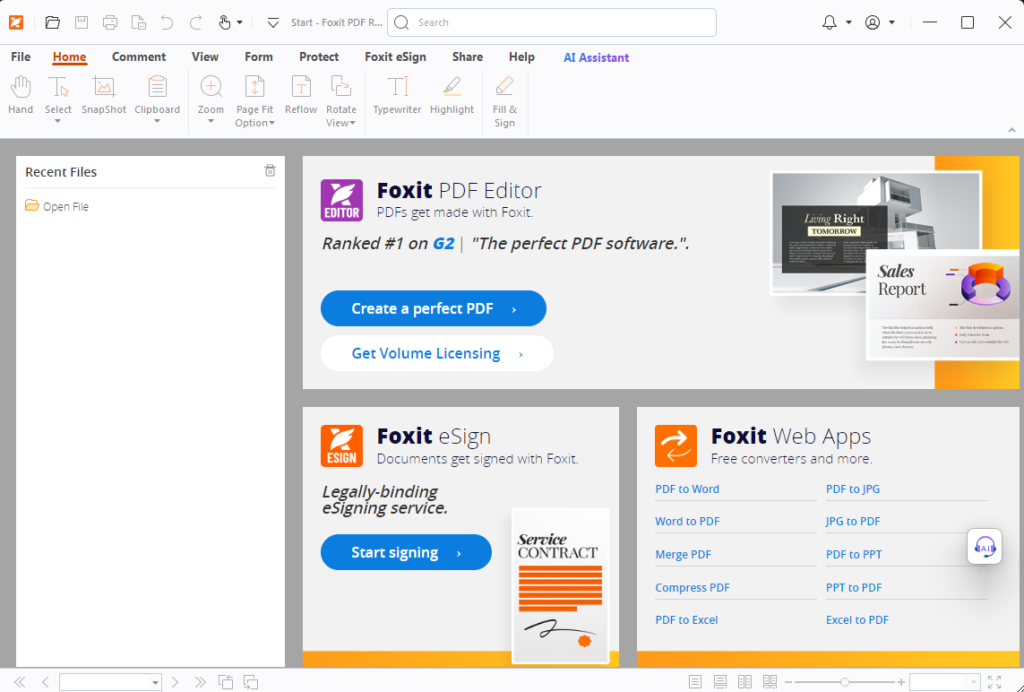
Task: Click the Save icon in quick access toolbar
Action: (82, 22)
